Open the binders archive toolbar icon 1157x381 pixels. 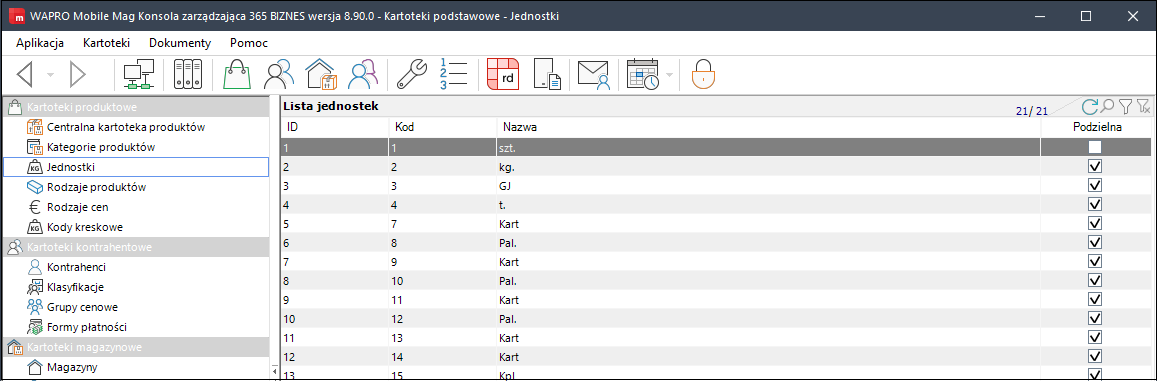tap(187, 75)
